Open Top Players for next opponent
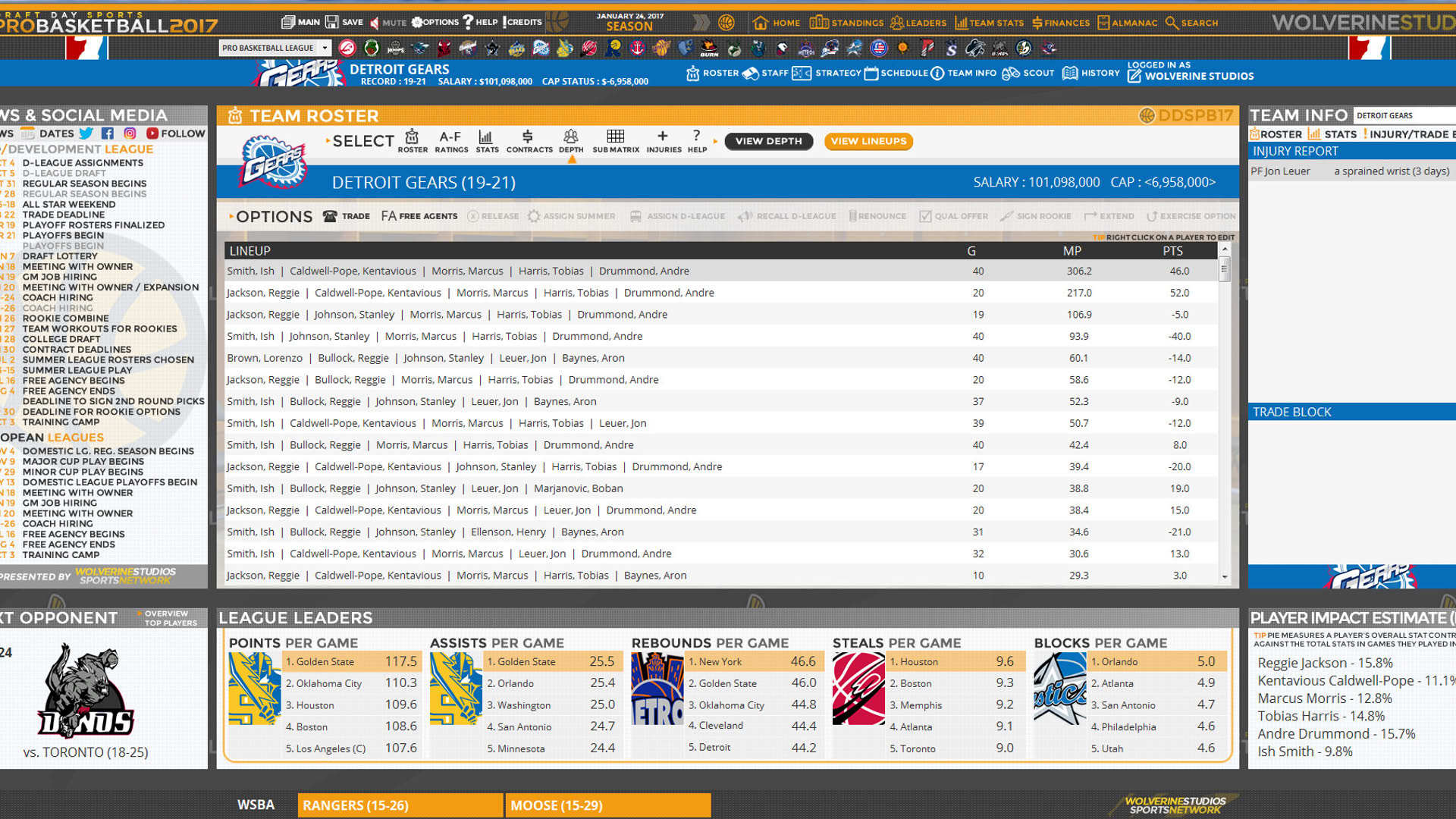Viewport: 1456px width, 819px height. pyautogui.click(x=171, y=623)
